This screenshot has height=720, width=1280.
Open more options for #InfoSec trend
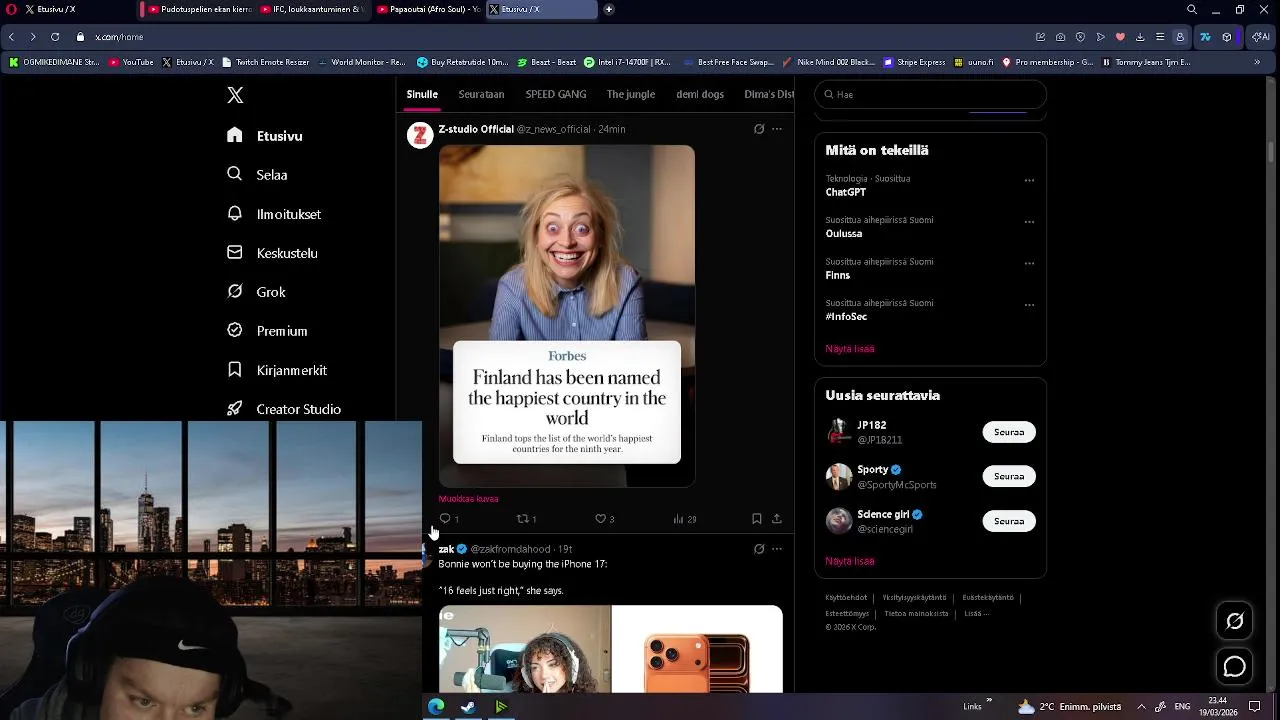pyautogui.click(x=1029, y=305)
